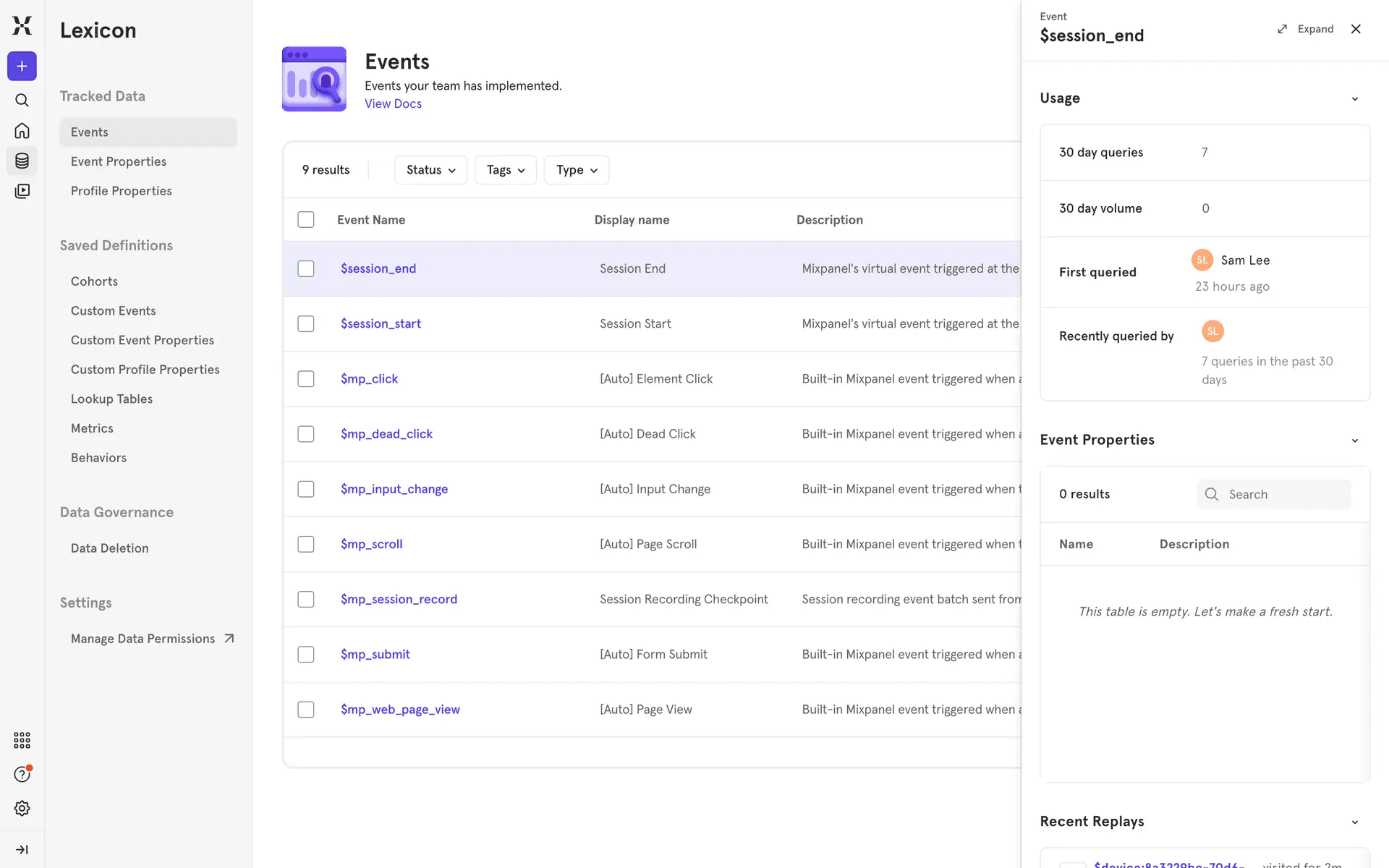Viewport: 1389px width, 868px height.
Task: Expand the collapsed sidebar arrow icon
Action: point(22,849)
